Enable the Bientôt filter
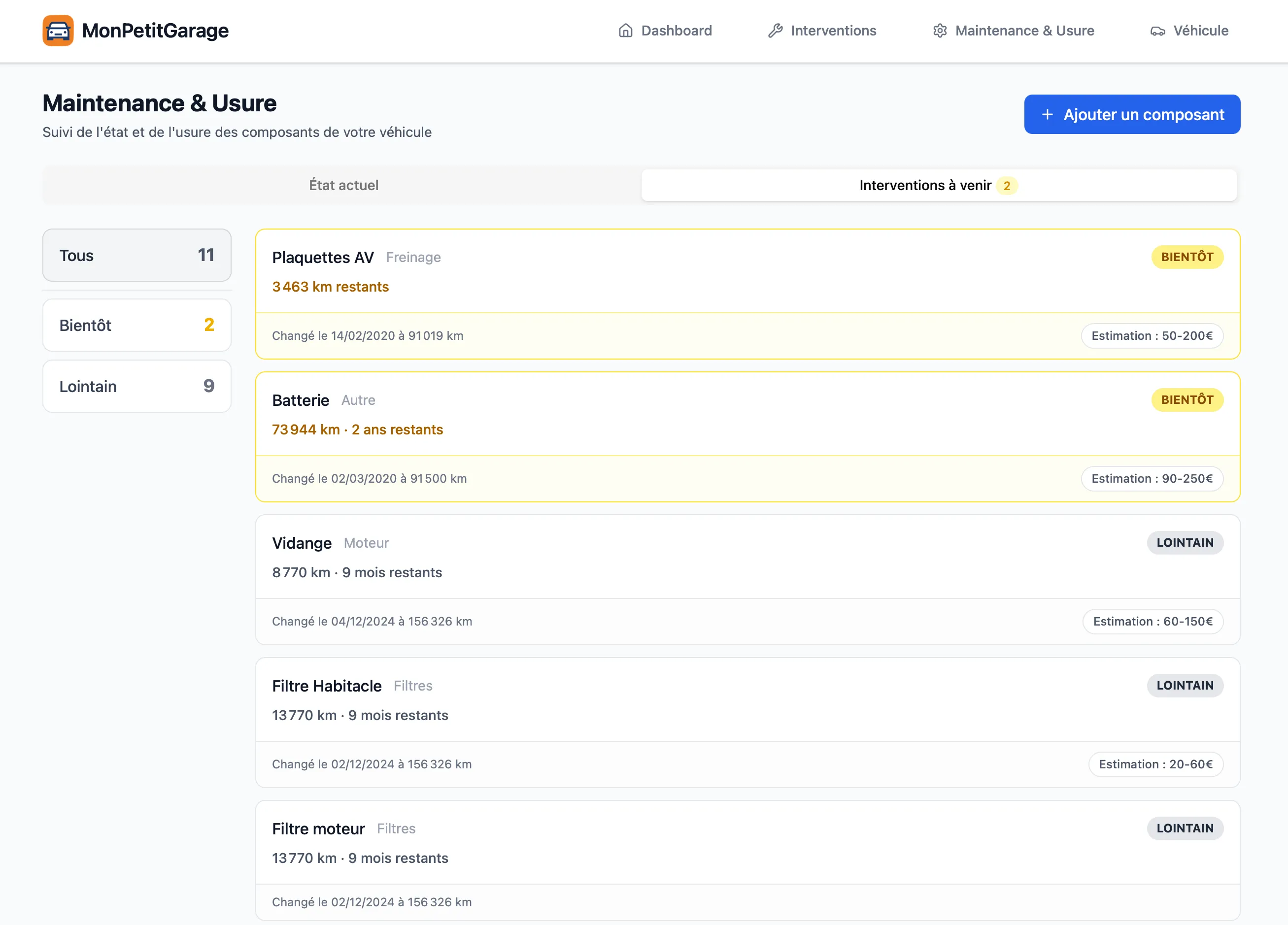Viewport: 1288px width, 925px height. click(136, 325)
